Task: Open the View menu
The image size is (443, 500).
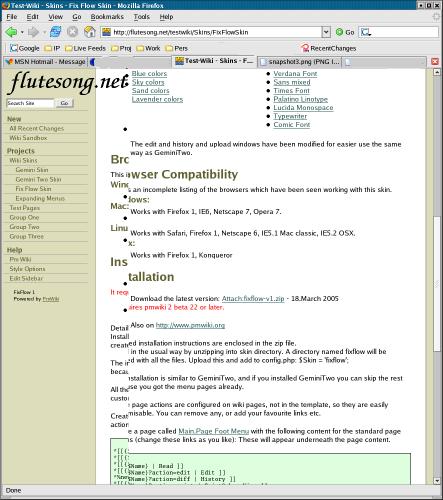Action: pos(55,17)
